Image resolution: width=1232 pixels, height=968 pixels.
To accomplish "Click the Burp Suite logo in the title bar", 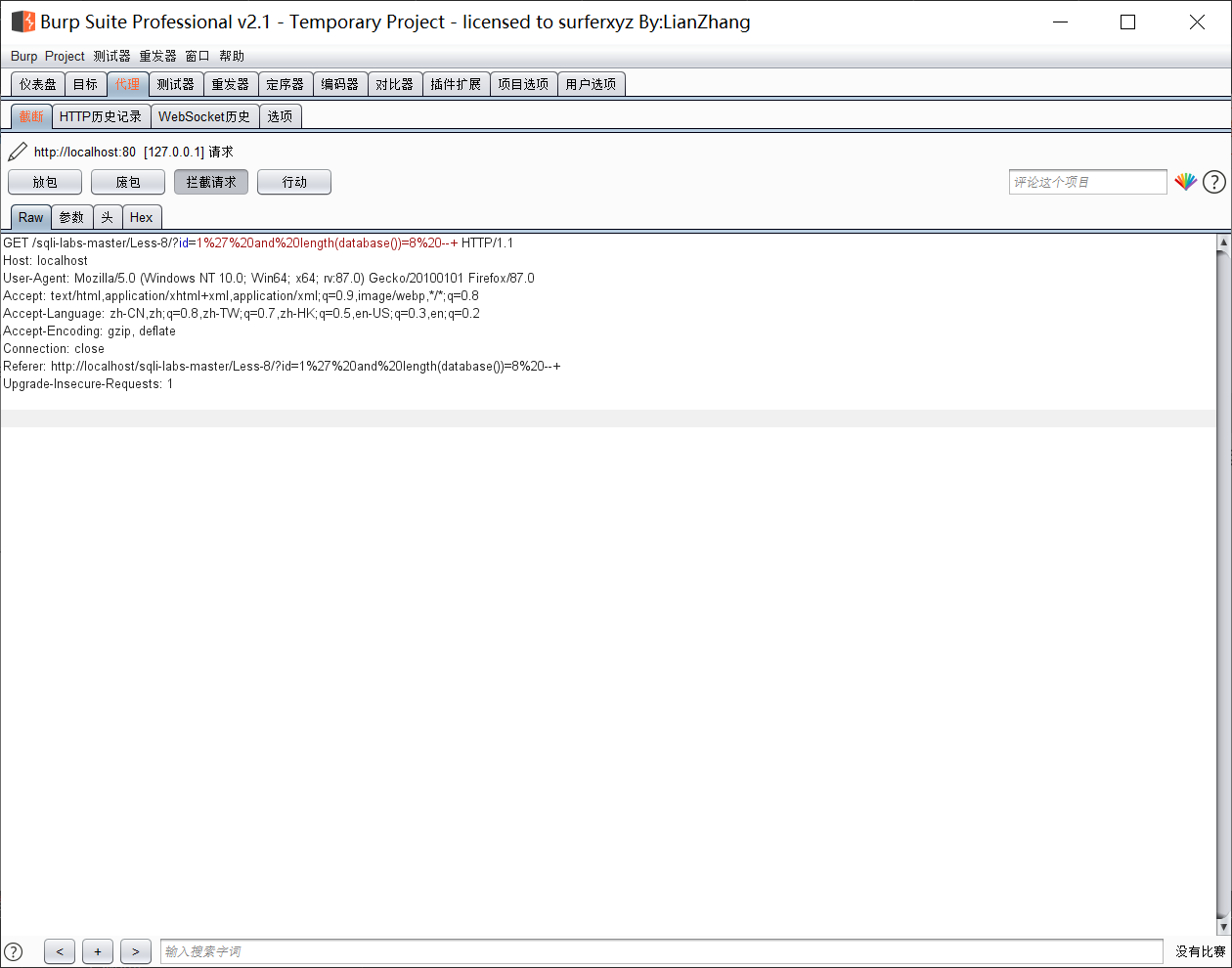I will (22, 22).
